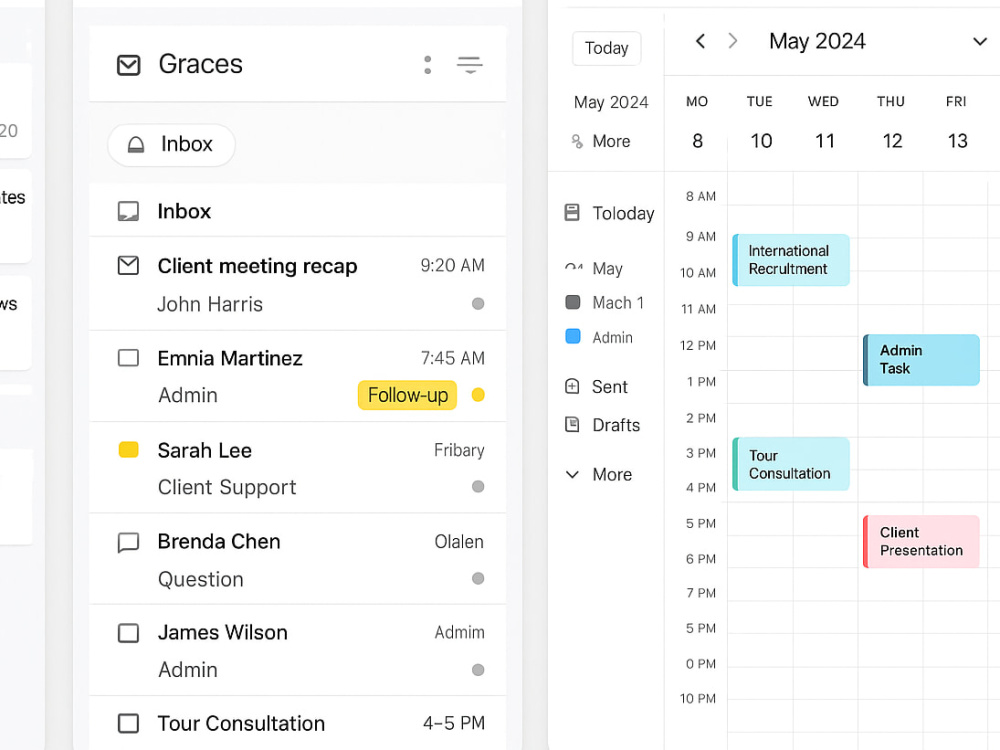Select Monday 8 column header

click(x=697, y=122)
